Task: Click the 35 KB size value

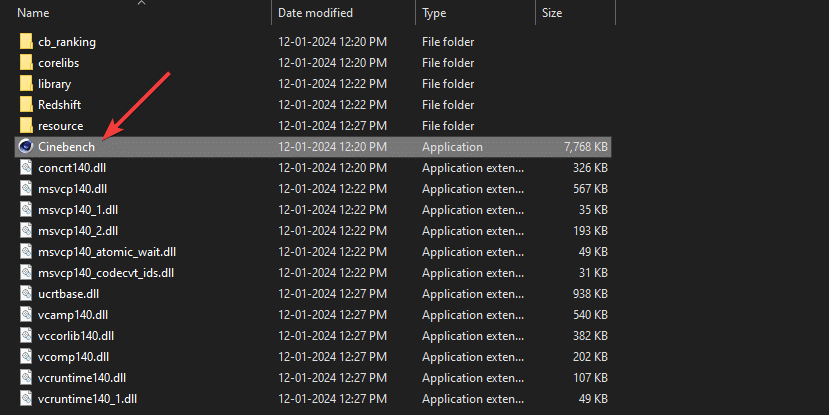Action: [x=593, y=210]
